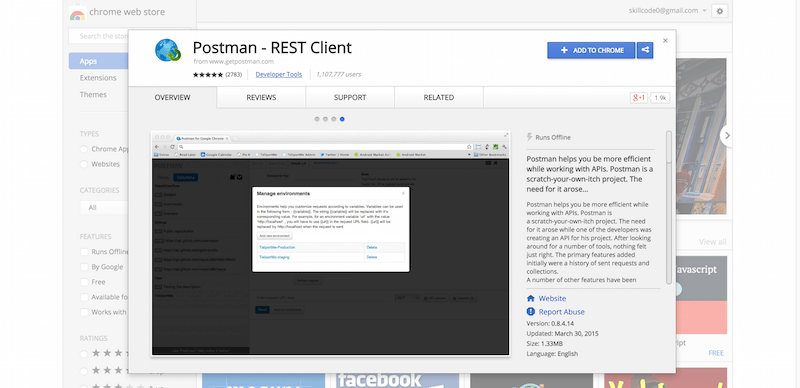Select the fourth active carousel dot
This screenshot has height=388, width=800.
pos(342,119)
